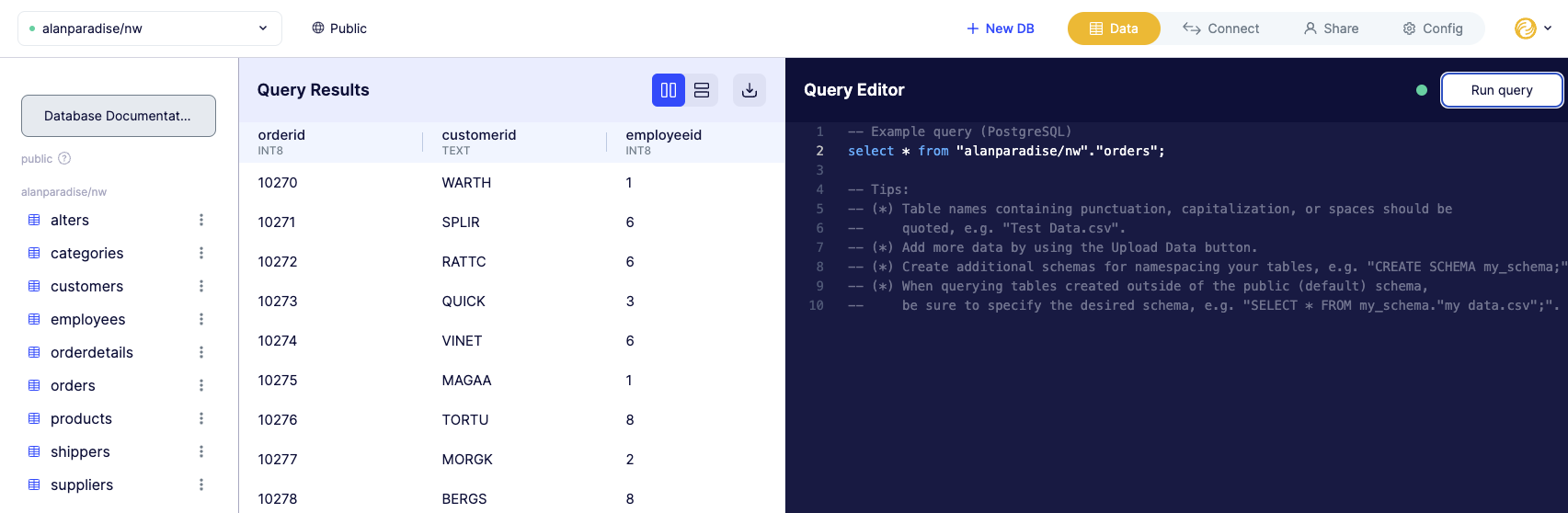This screenshot has height=513, width=1568.
Task: Select the categories table
Action: coord(86,253)
